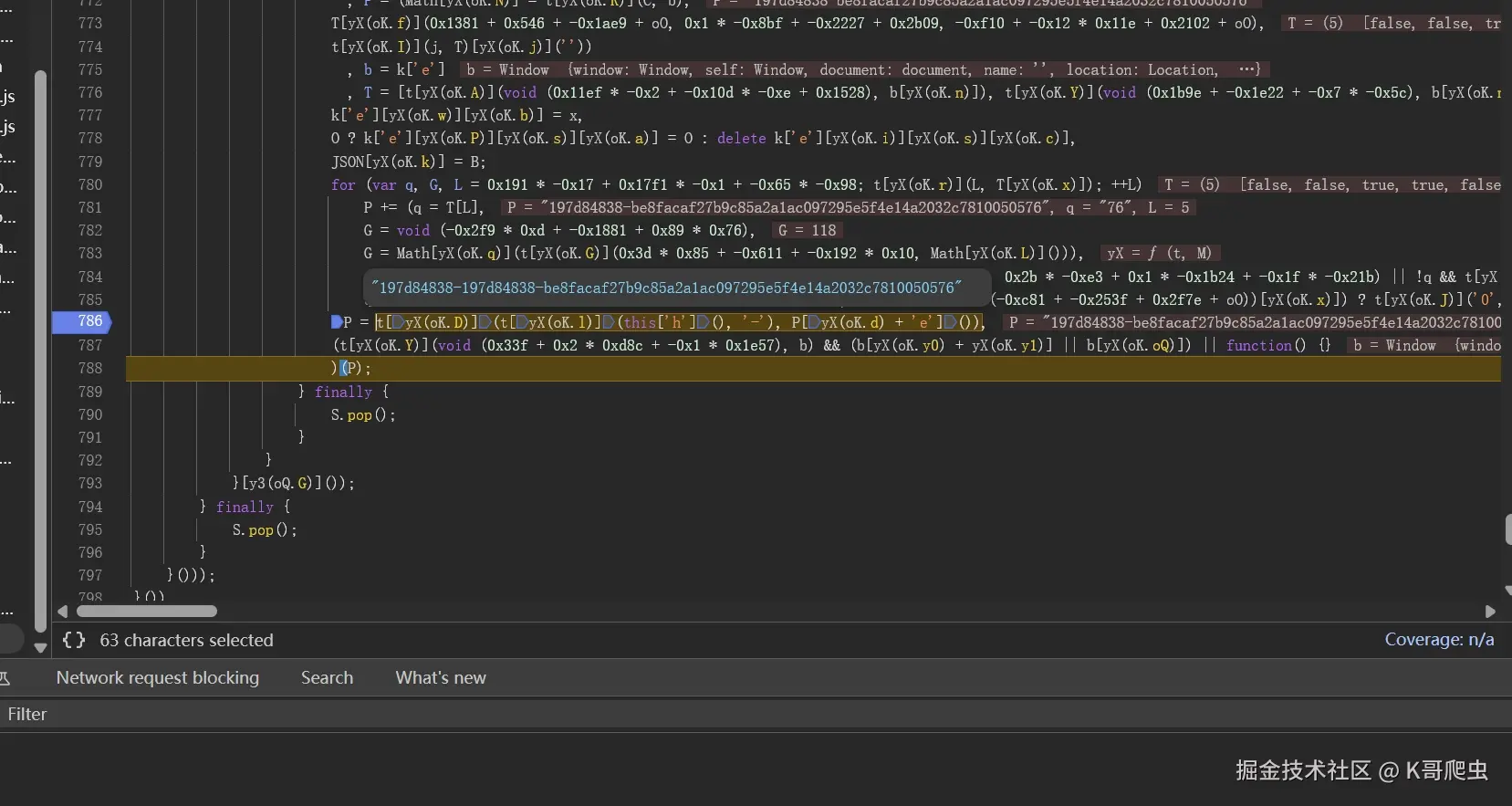The image size is (1512, 806).
Task: Click the horizontal scrollbar thumb
Action: point(147,611)
